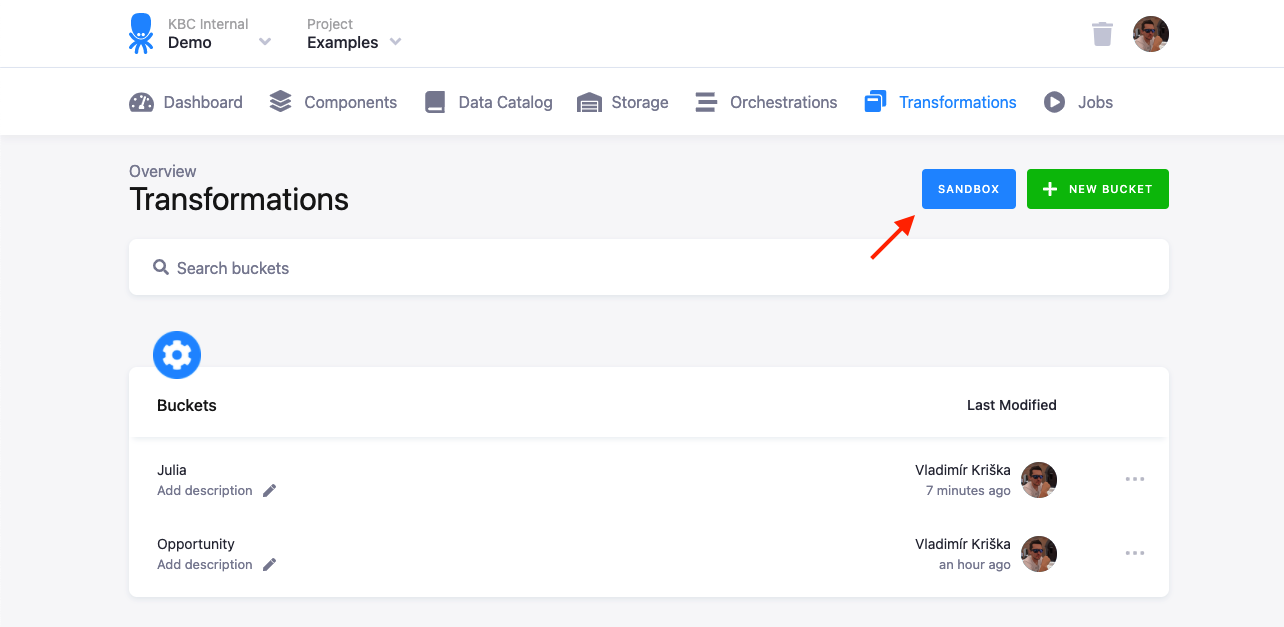Click "7 minutes ago" timestamp
1284x627 pixels.
click(968, 491)
